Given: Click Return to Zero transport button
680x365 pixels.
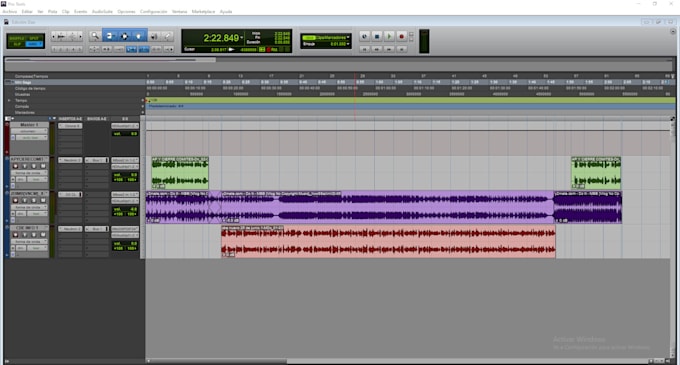Looking at the screenshot, I should coord(364,49).
